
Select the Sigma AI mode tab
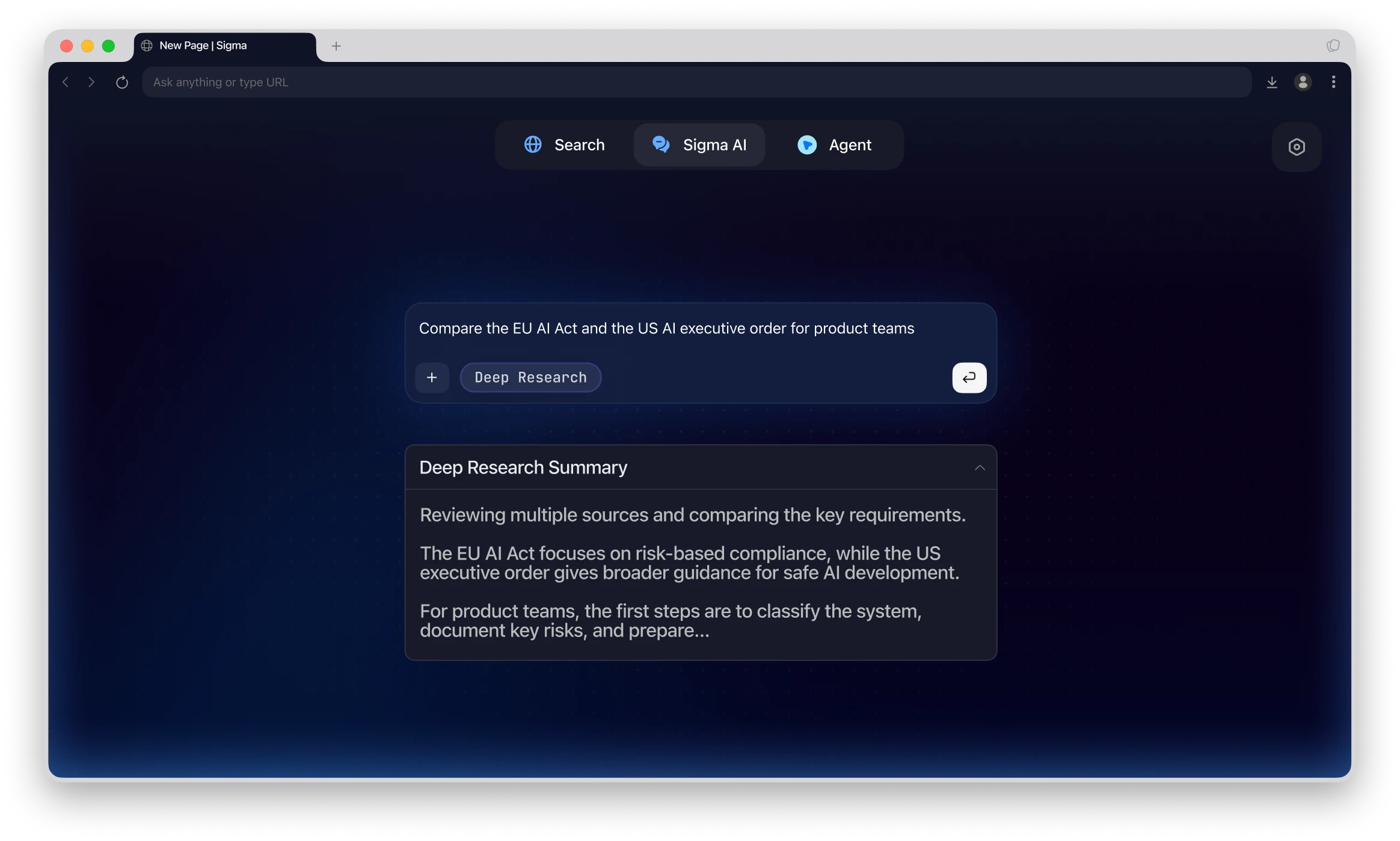point(699,145)
